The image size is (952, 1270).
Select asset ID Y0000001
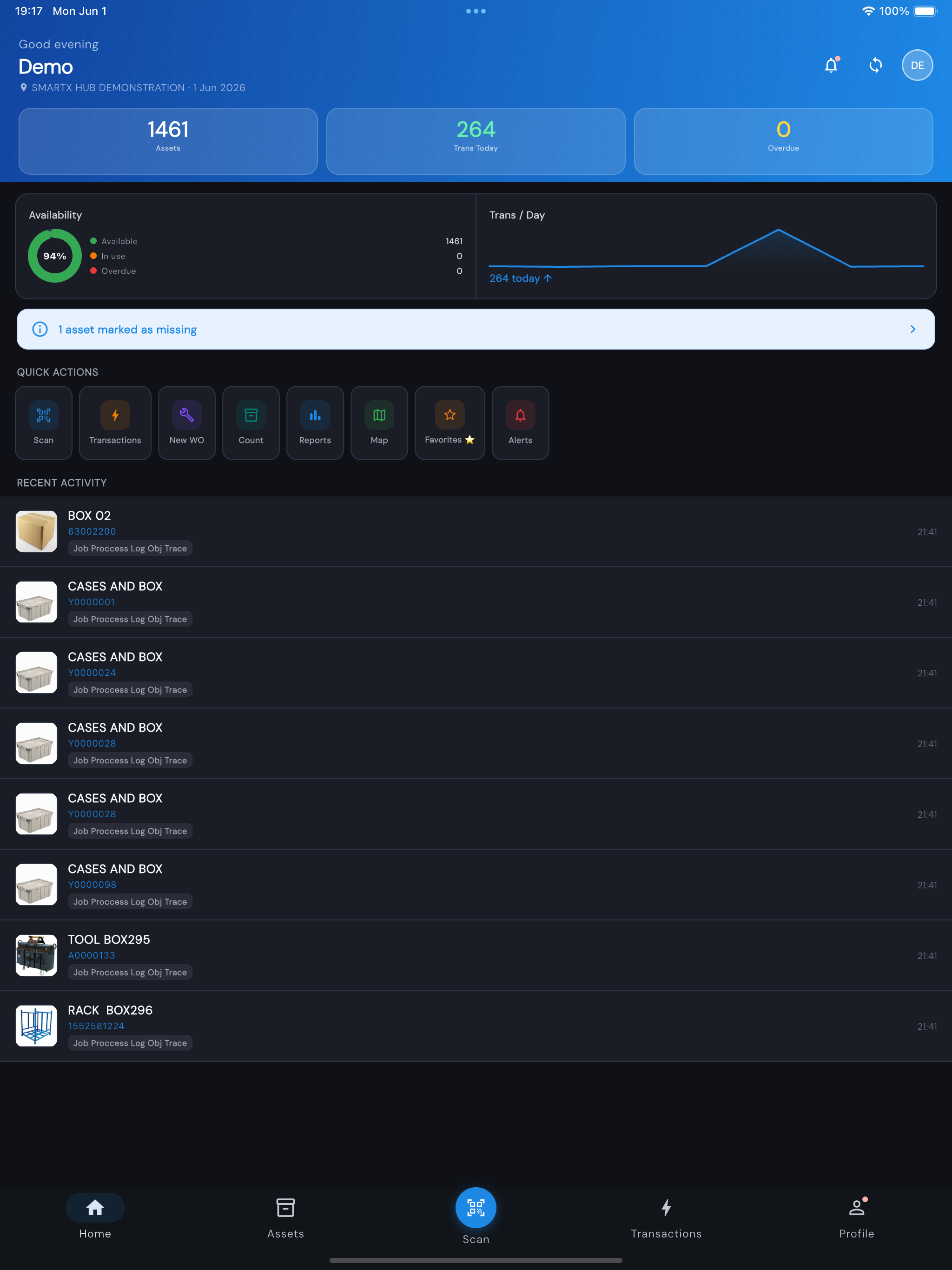(x=91, y=602)
